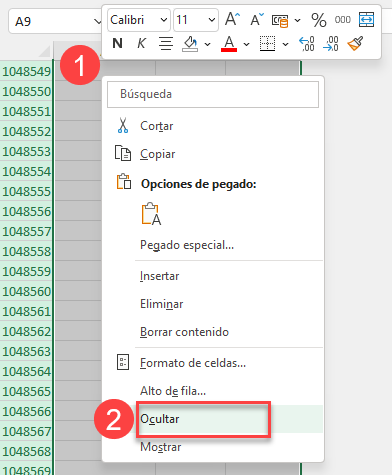
Task: Choose Cortar from context menu
Action: coord(212,126)
